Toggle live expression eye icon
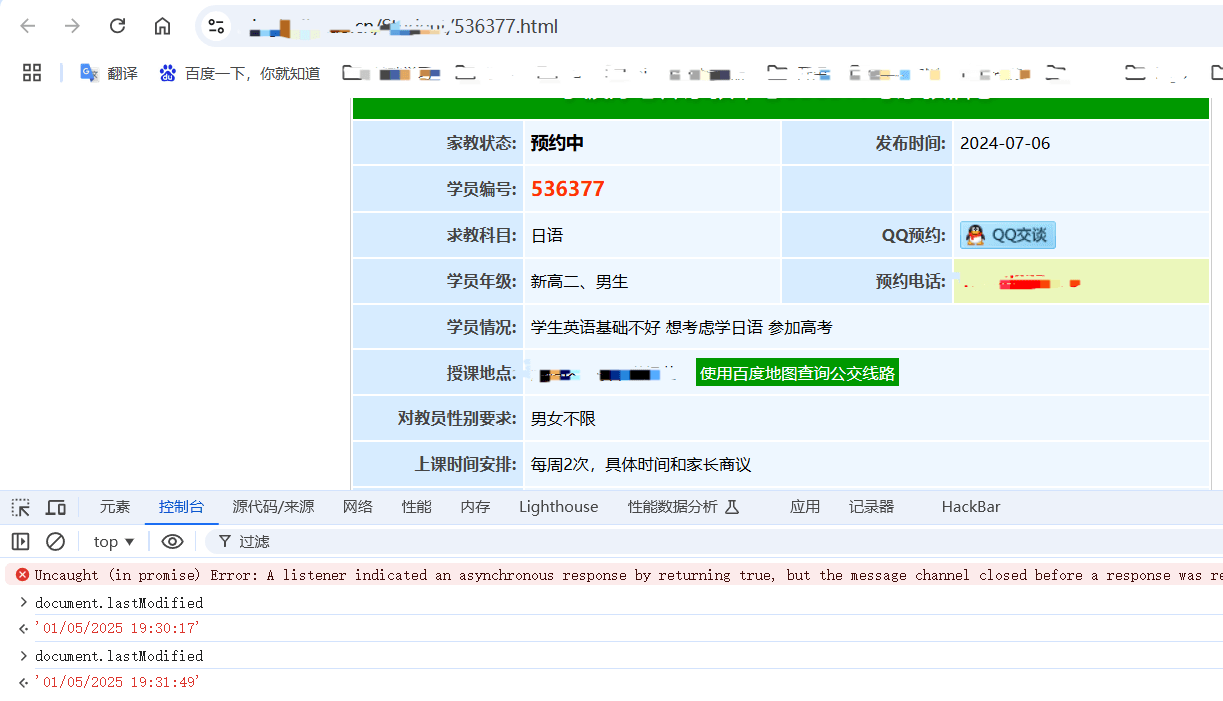Viewport: 1223px width, 701px height. click(172, 541)
